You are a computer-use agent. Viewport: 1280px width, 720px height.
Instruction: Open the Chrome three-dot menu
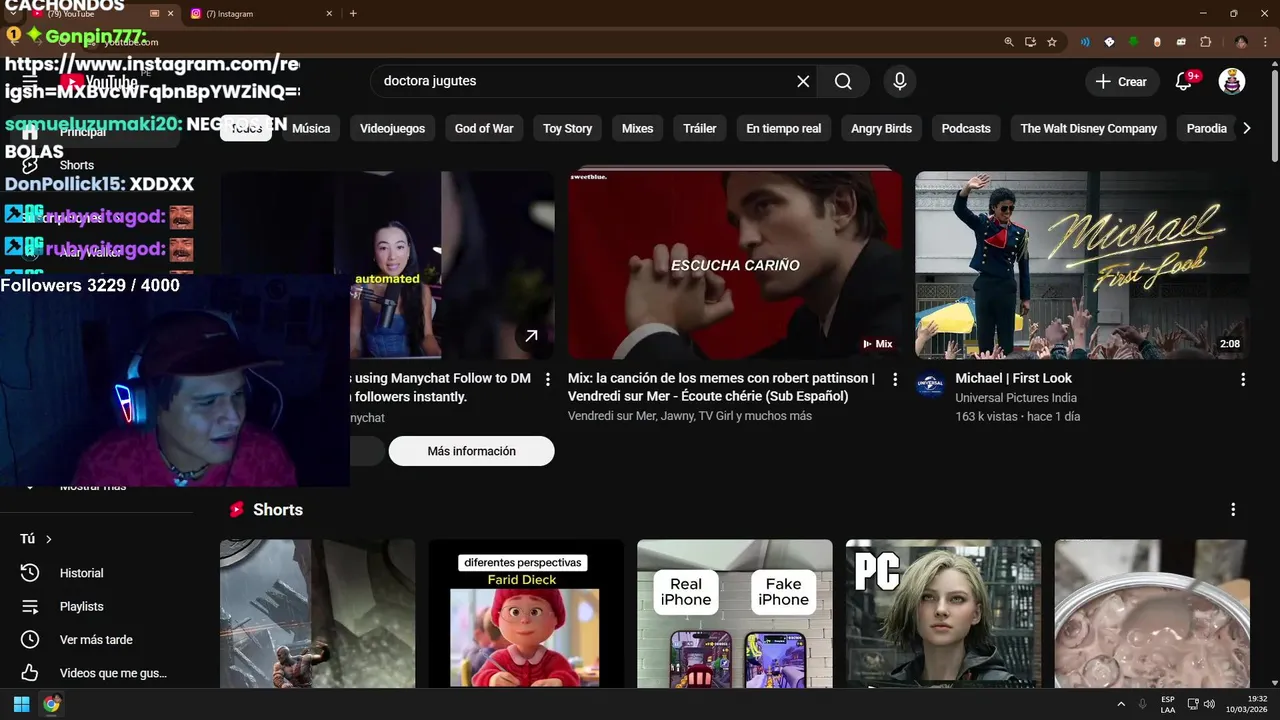(1266, 42)
